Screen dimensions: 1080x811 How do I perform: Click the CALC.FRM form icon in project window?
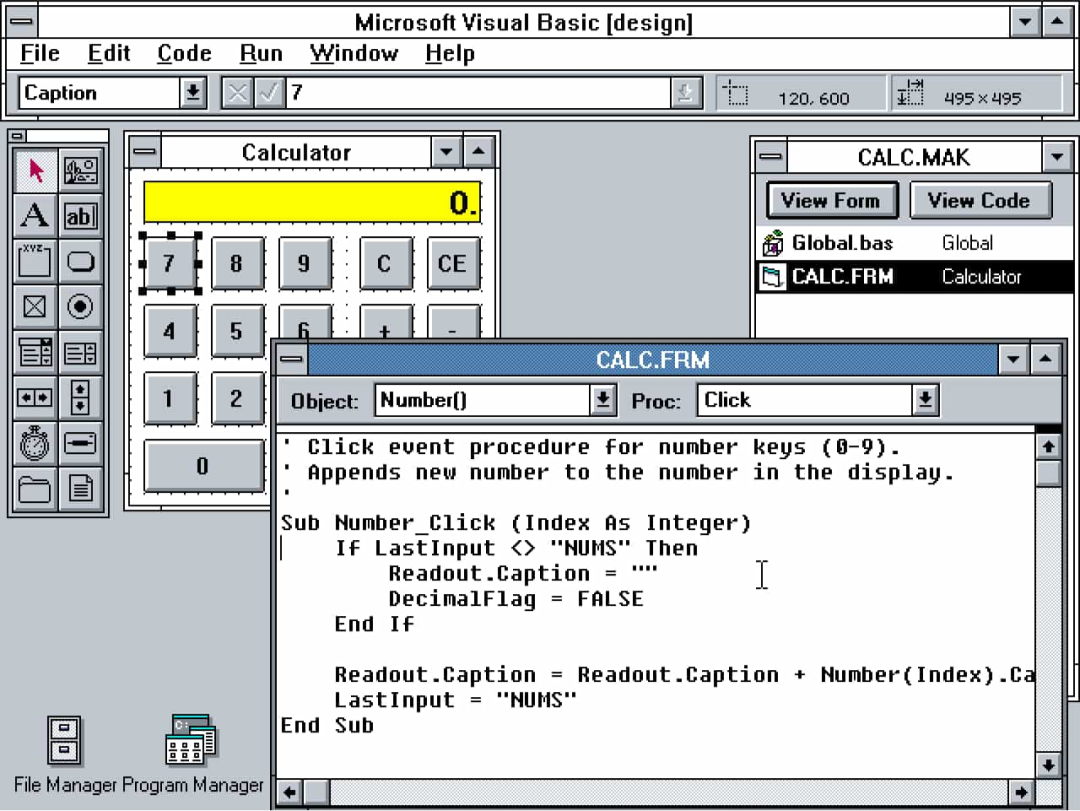[x=773, y=277]
